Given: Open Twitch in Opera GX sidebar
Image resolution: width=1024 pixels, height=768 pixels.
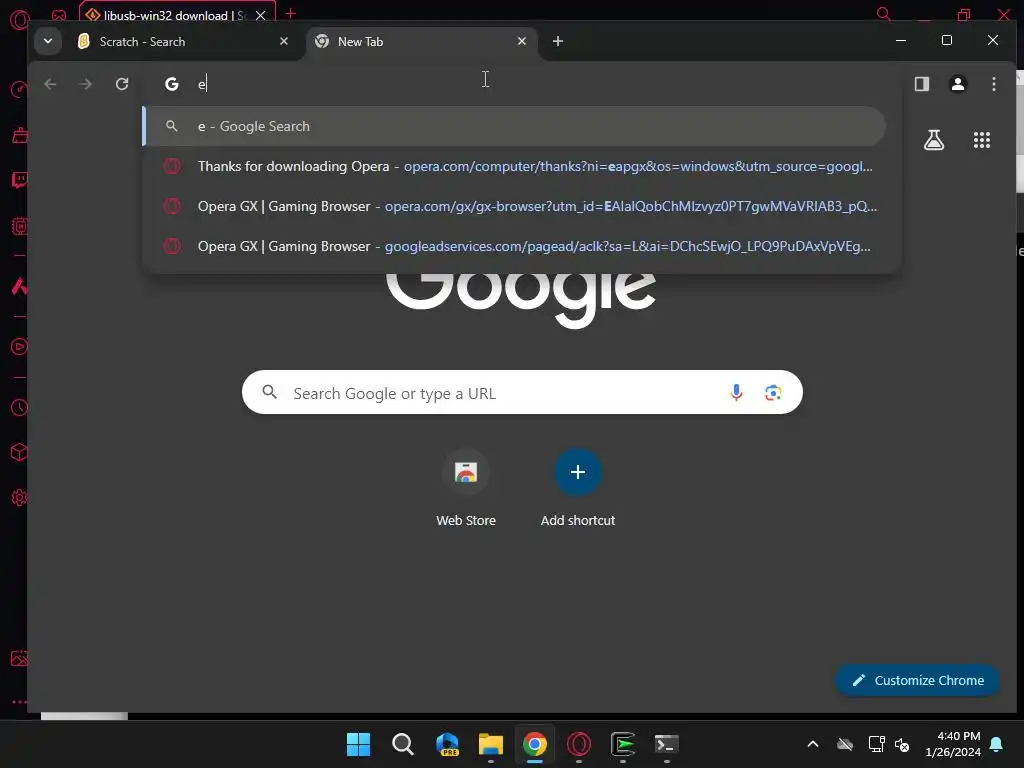Looking at the screenshot, I should click(x=20, y=180).
